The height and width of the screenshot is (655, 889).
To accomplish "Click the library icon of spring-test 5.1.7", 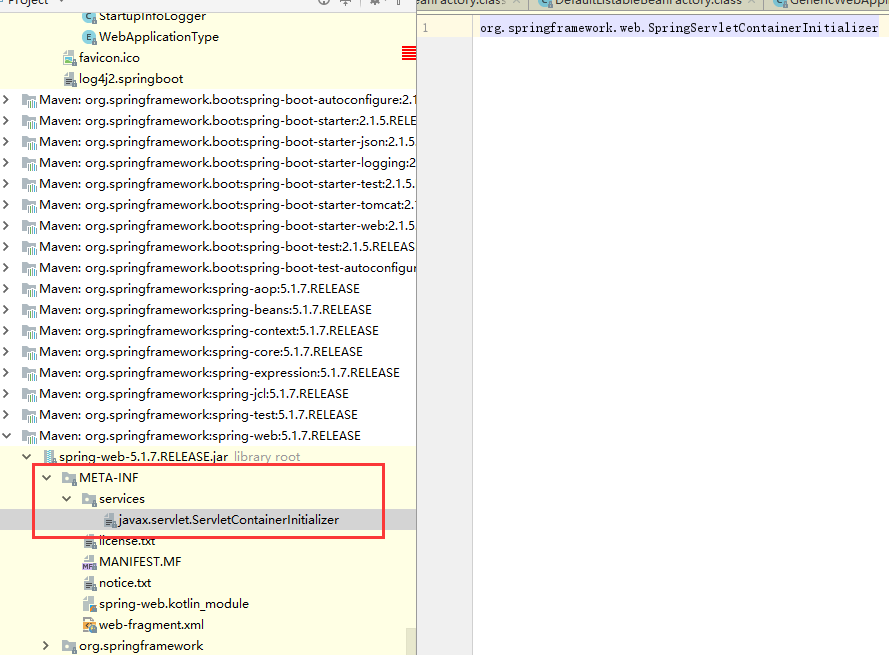I will coord(29,415).
